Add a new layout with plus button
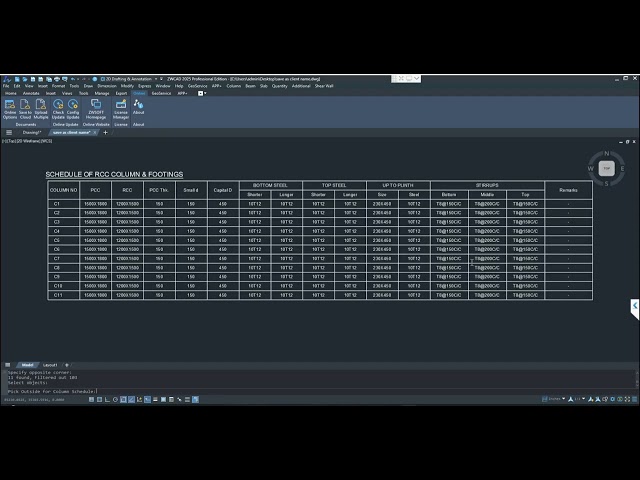Viewport: 640px width, 480px height. (x=67, y=365)
